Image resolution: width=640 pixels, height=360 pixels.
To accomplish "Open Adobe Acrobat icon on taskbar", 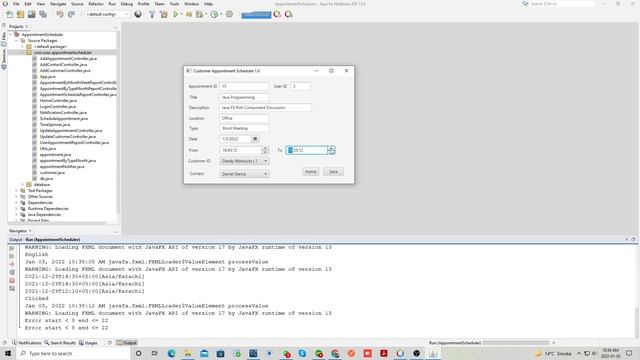I will pos(384,353).
